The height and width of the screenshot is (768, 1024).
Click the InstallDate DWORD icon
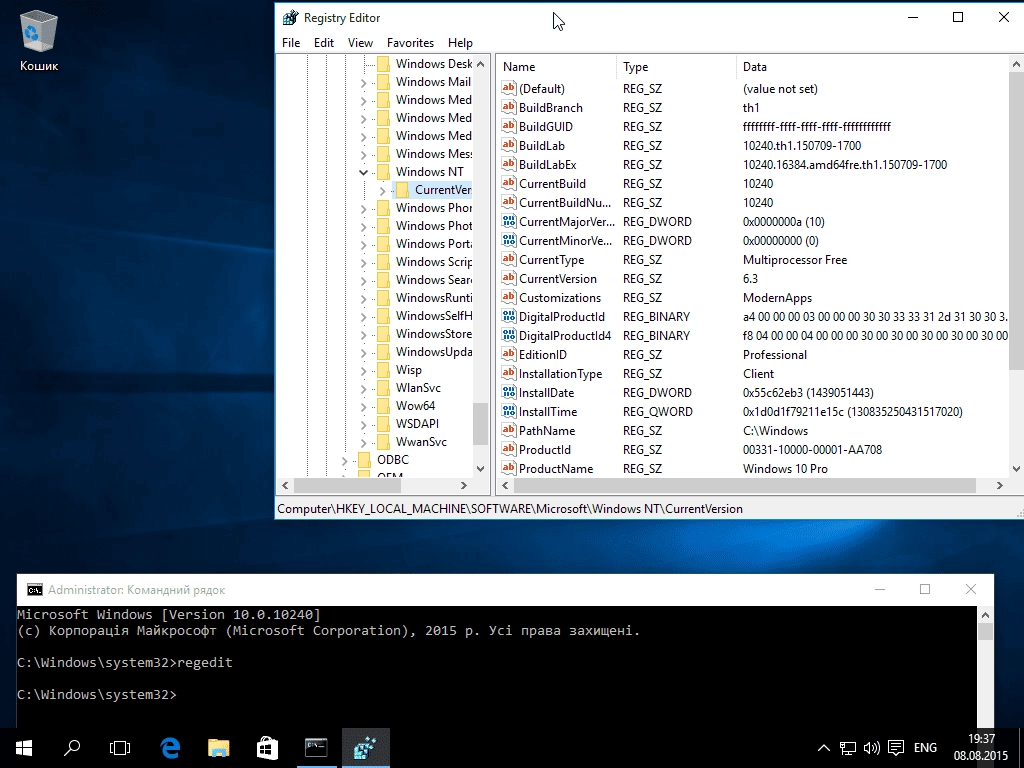[509, 392]
